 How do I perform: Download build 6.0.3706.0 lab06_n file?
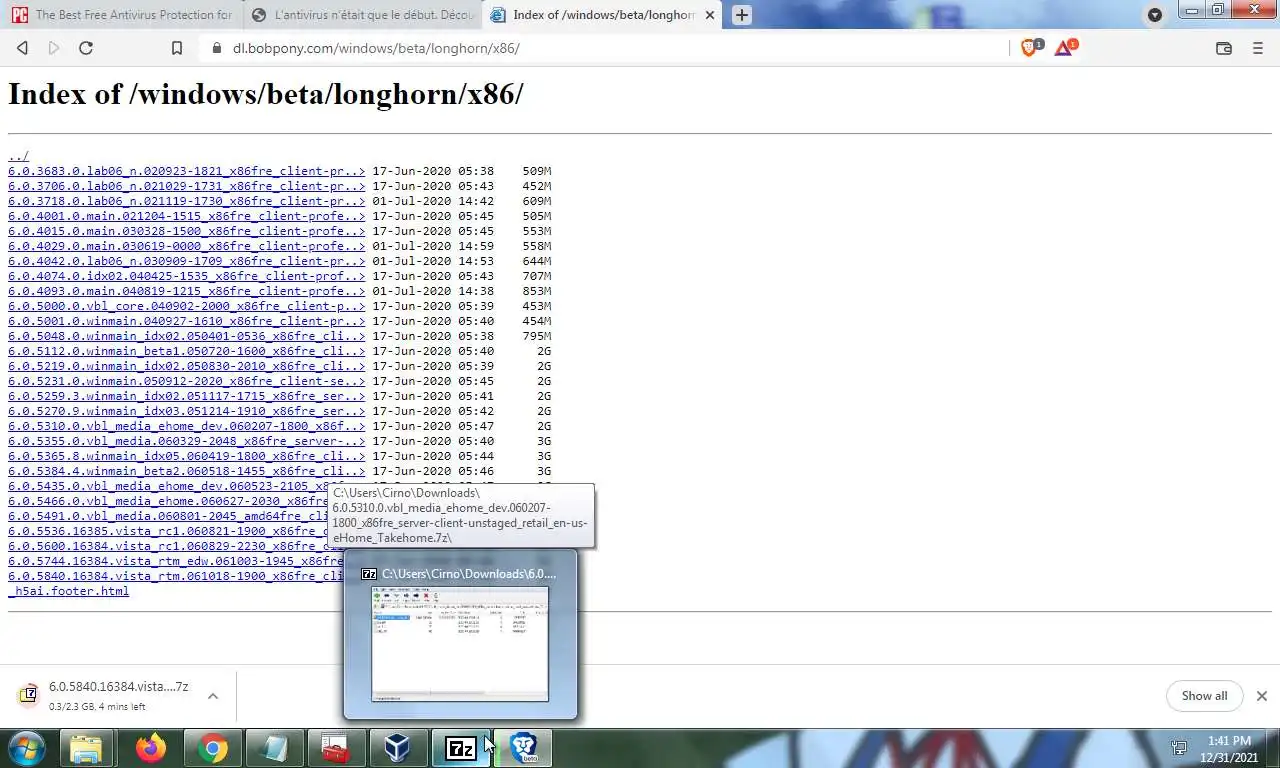click(187, 186)
